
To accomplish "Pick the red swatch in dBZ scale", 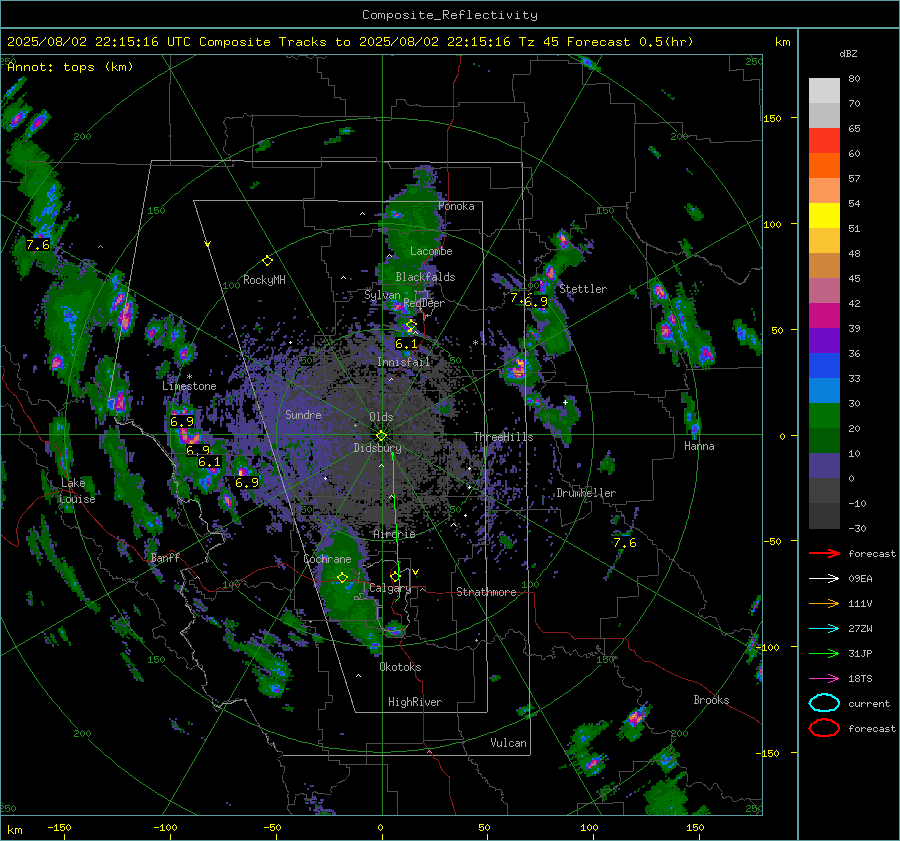I will pyautogui.click(x=824, y=141).
